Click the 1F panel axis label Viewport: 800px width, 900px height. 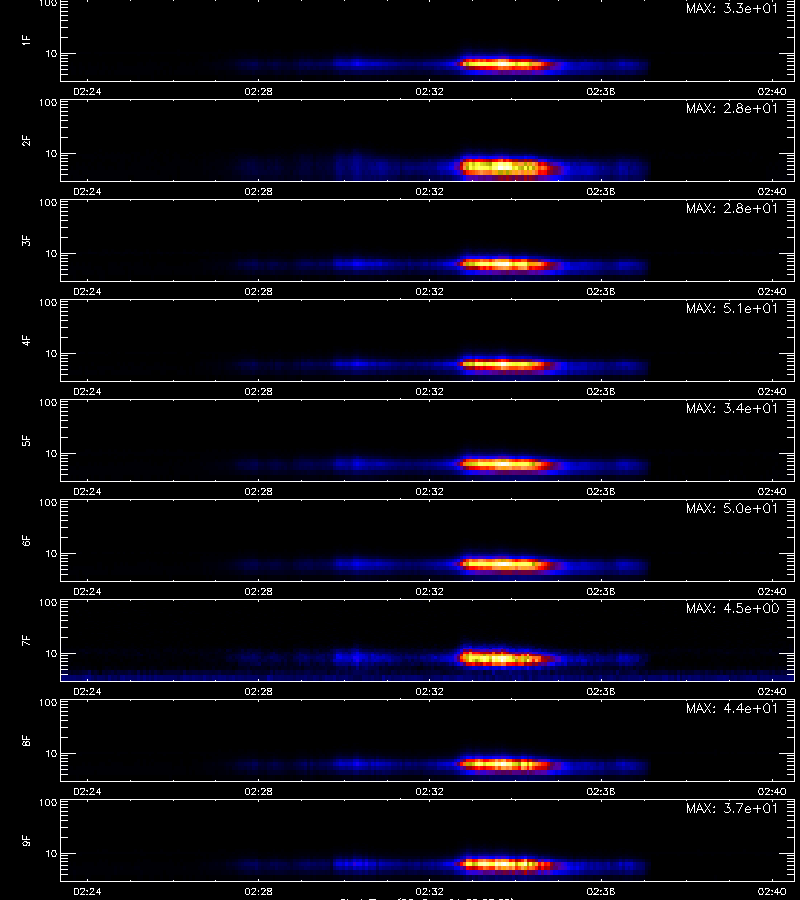(26, 40)
